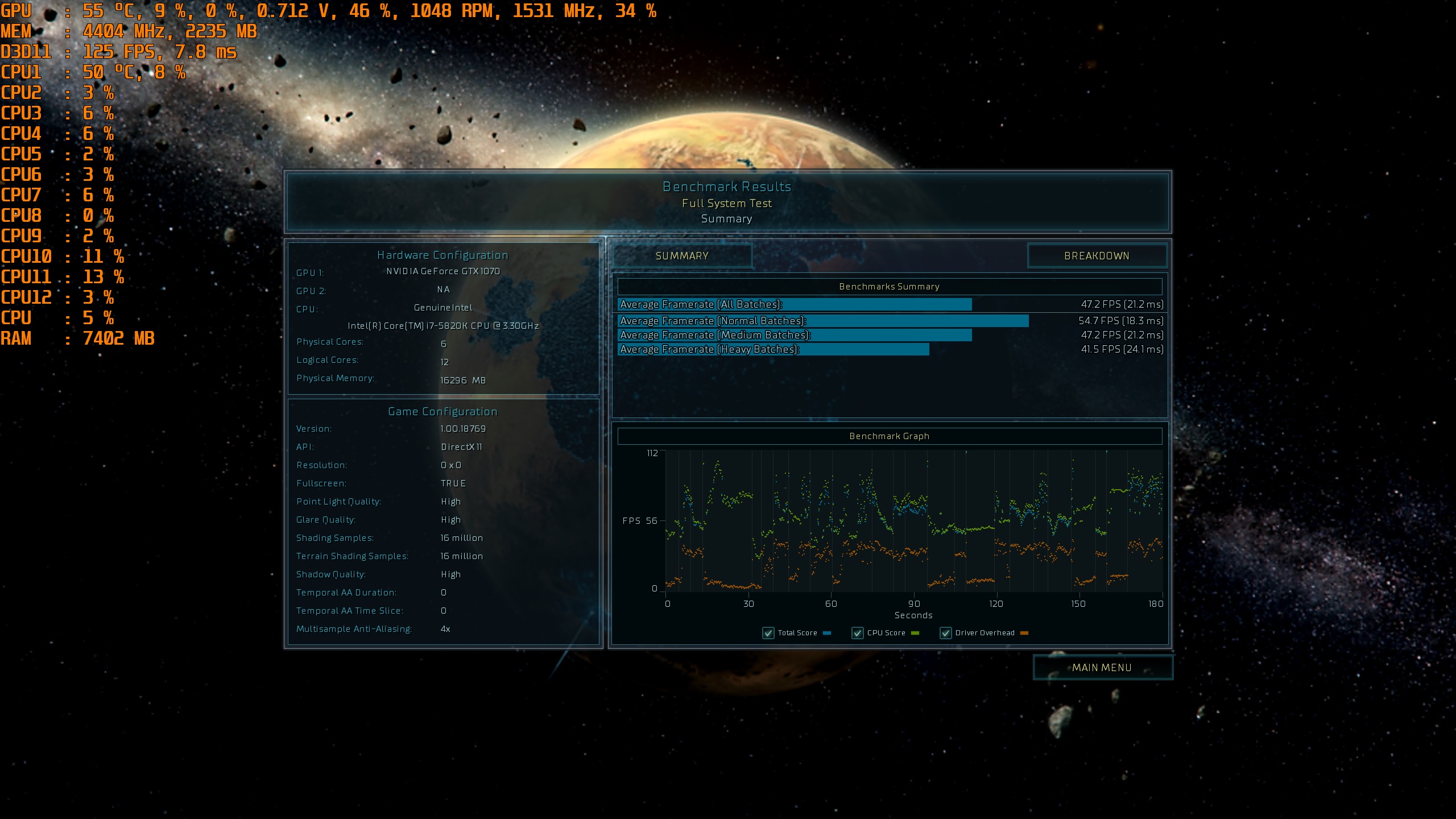Click the 54.7 FPS (18.3 ms) value

click(1121, 321)
